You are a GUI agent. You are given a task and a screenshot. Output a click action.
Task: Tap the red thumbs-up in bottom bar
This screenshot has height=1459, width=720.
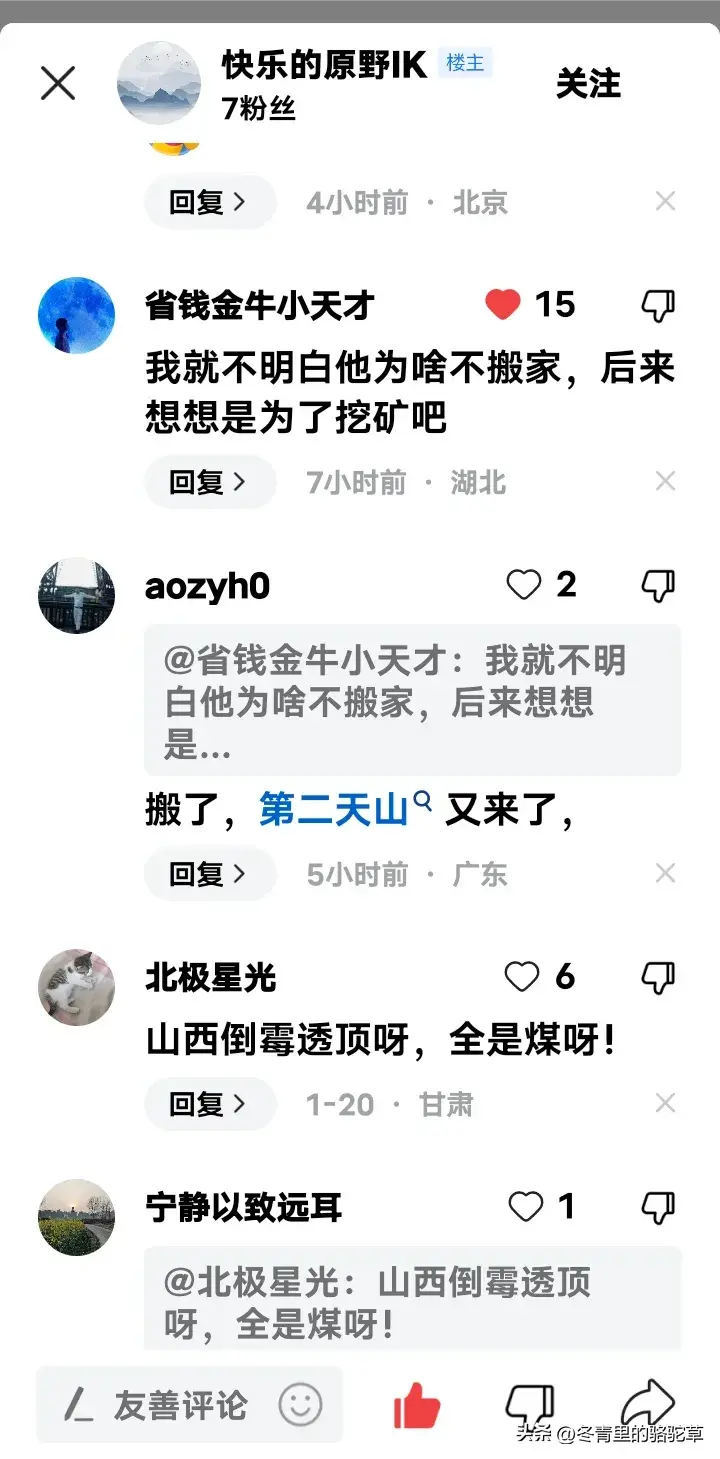tap(417, 1405)
